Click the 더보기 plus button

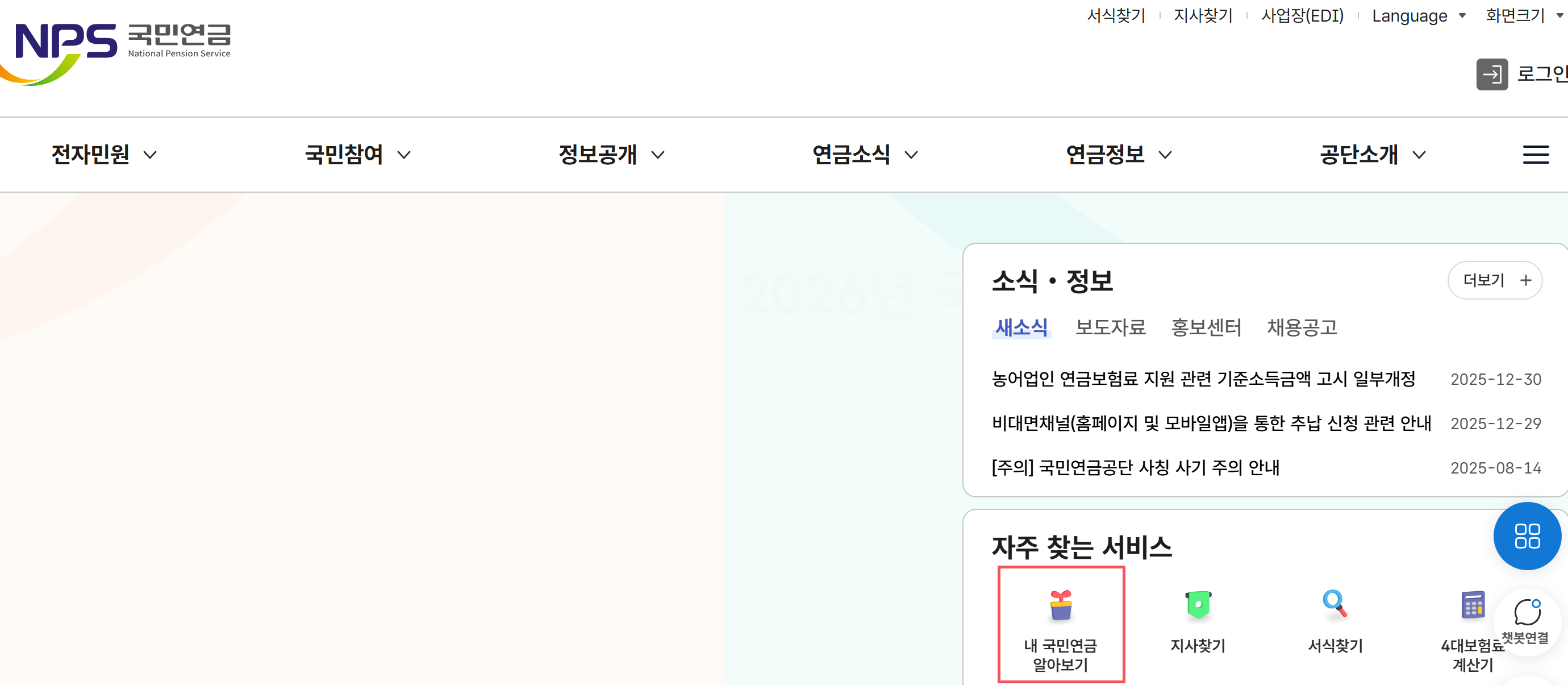[x=1494, y=280]
